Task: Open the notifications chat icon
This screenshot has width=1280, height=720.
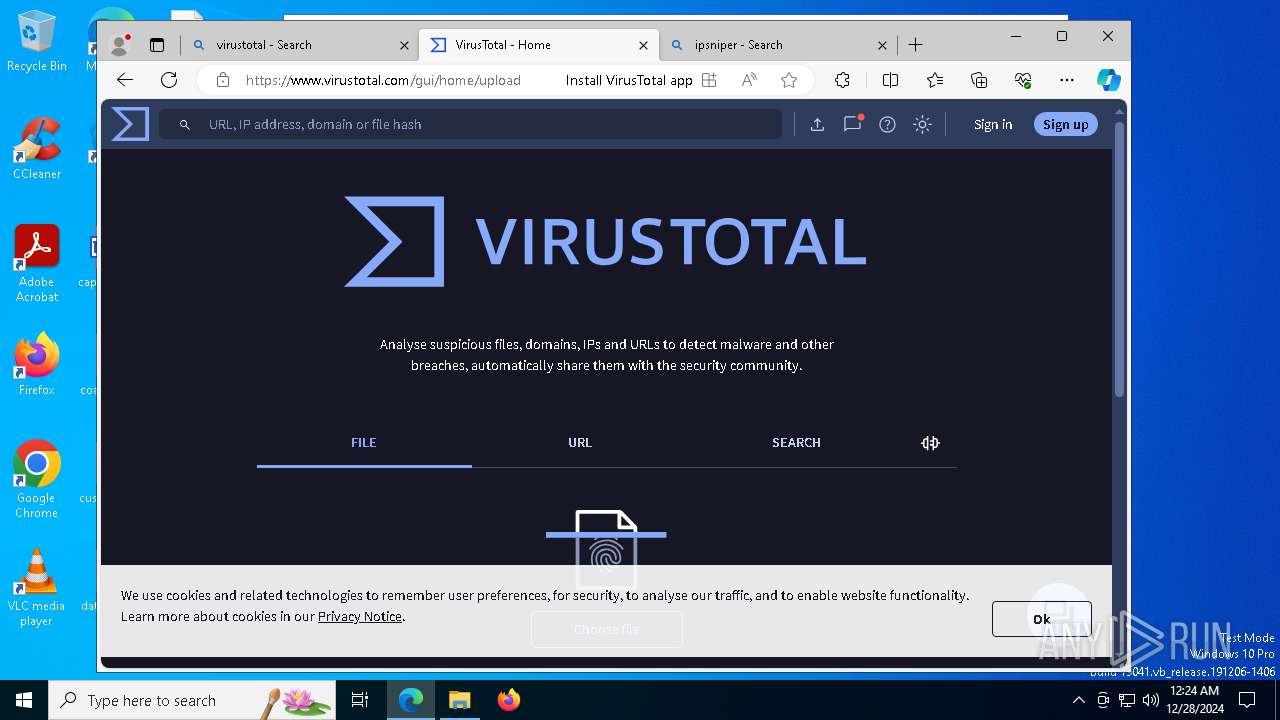Action: (852, 124)
